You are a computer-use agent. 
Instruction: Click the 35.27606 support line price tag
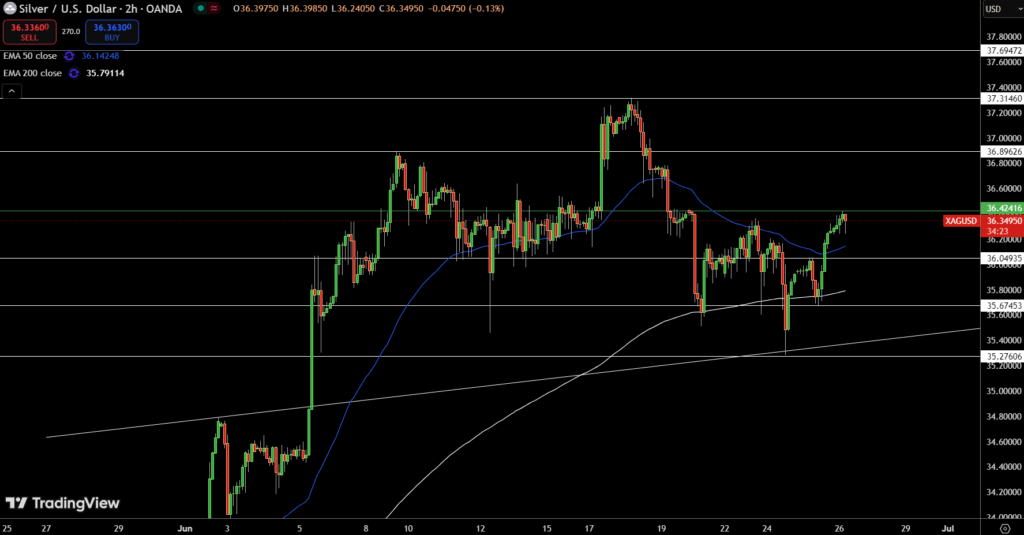click(x=1003, y=356)
